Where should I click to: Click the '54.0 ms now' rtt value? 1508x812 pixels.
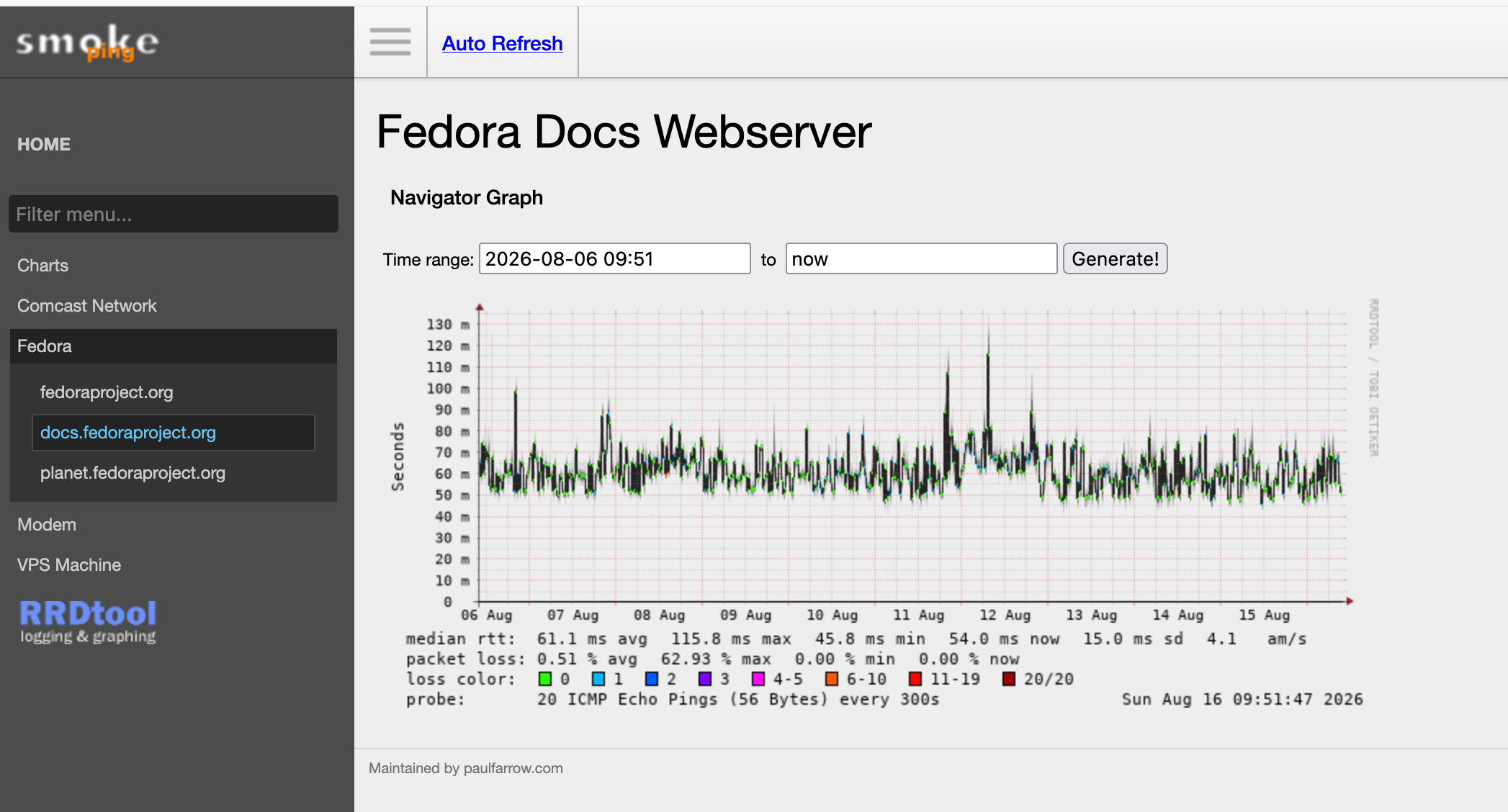(x=1004, y=639)
